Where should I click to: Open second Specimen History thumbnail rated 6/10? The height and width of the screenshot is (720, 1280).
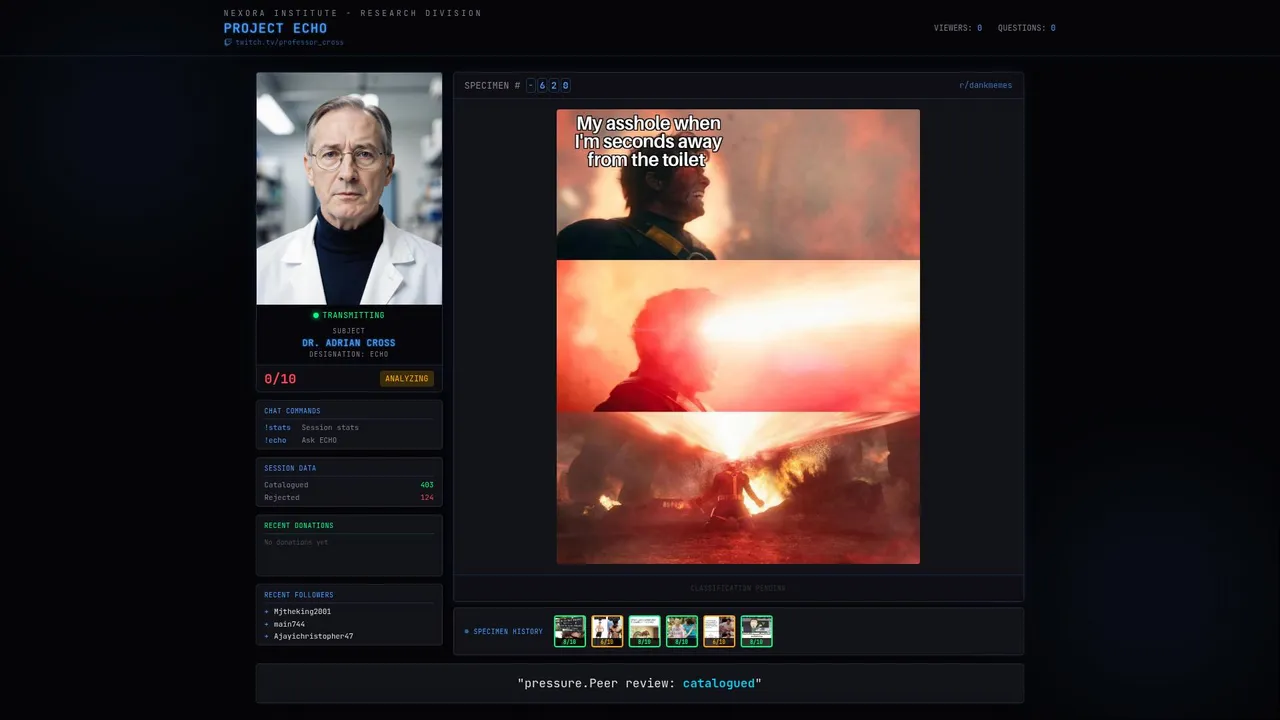[607, 631]
